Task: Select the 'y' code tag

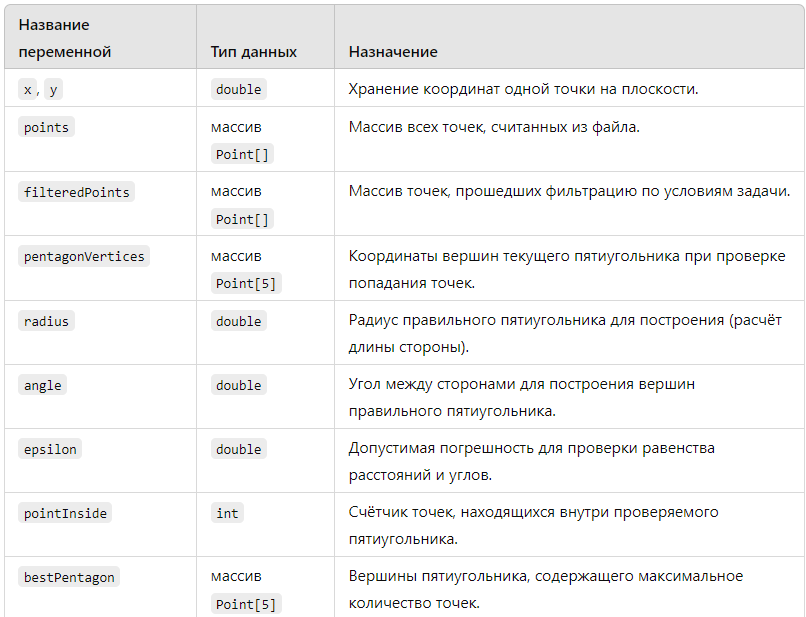Action: [53, 89]
